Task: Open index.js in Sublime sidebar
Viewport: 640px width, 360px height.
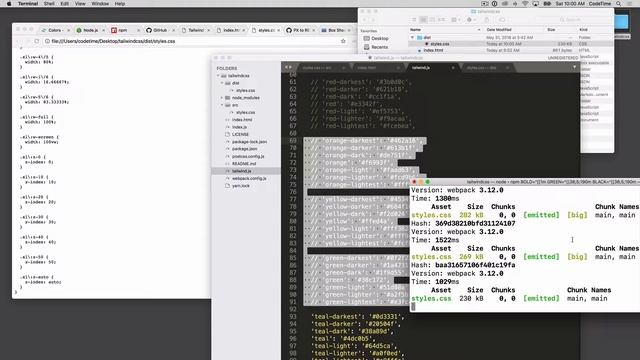Action: [x=239, y=127]
